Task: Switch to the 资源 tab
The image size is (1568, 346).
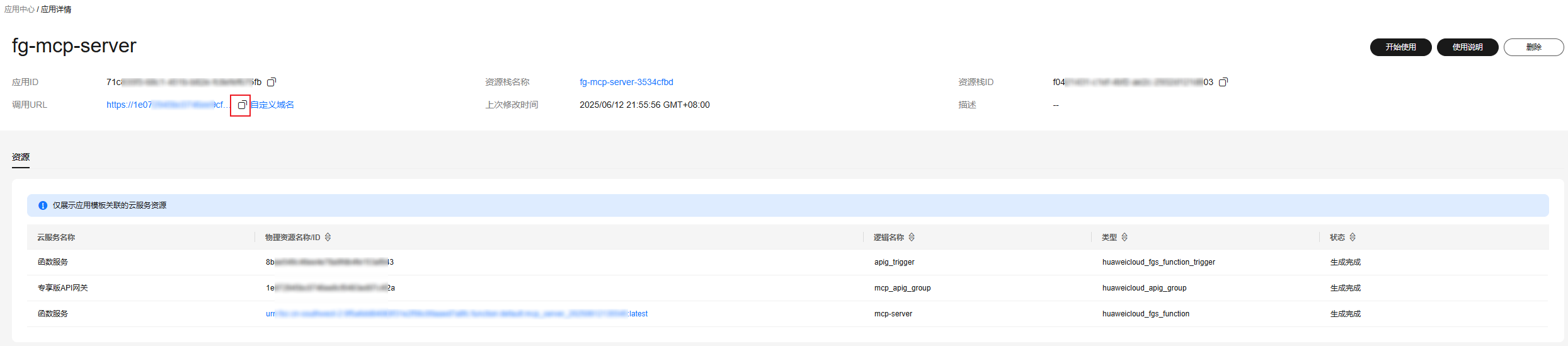Action: tap(21, 157)
